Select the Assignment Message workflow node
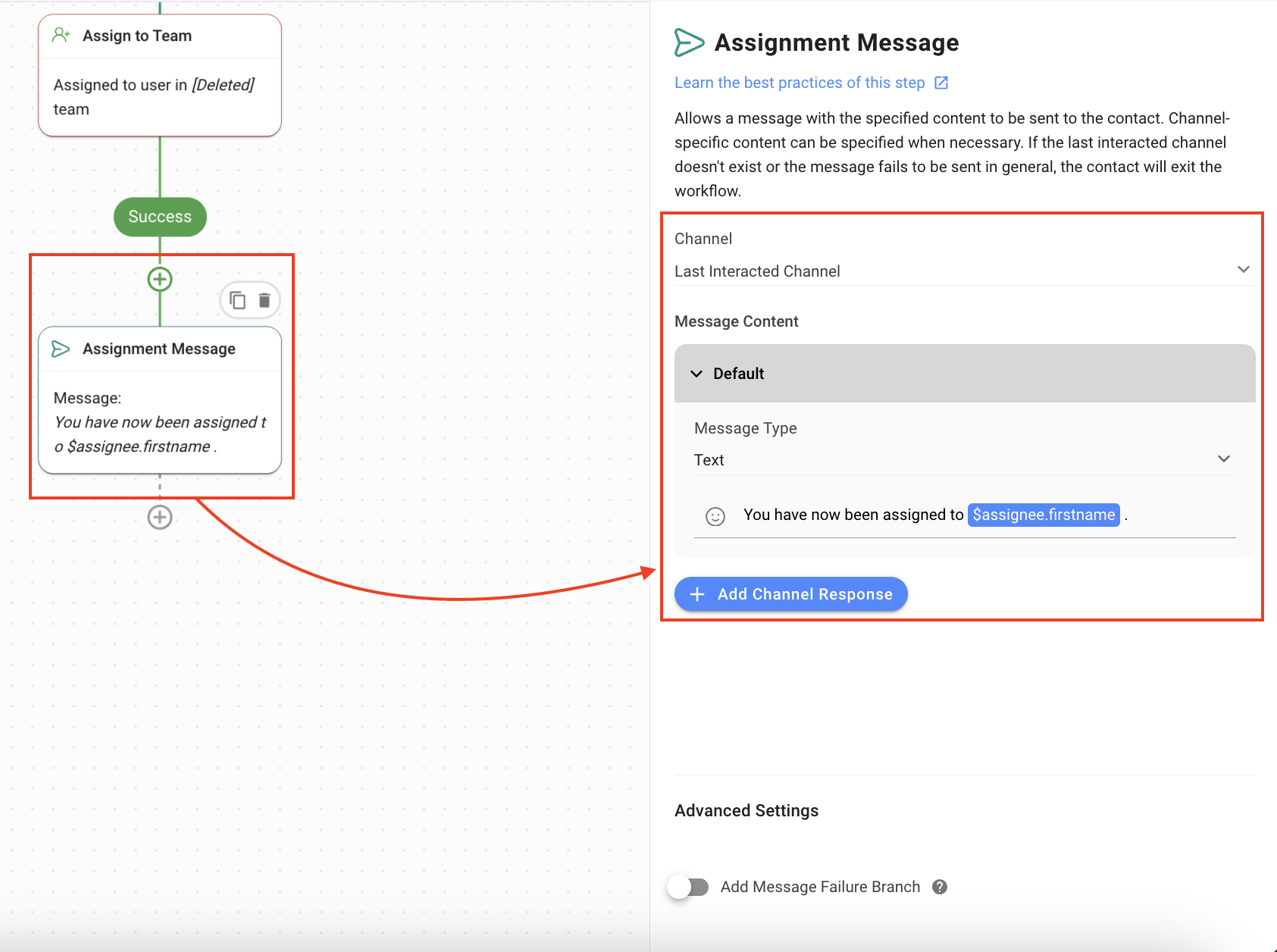The image size is (1277, 952). point(160,399)
